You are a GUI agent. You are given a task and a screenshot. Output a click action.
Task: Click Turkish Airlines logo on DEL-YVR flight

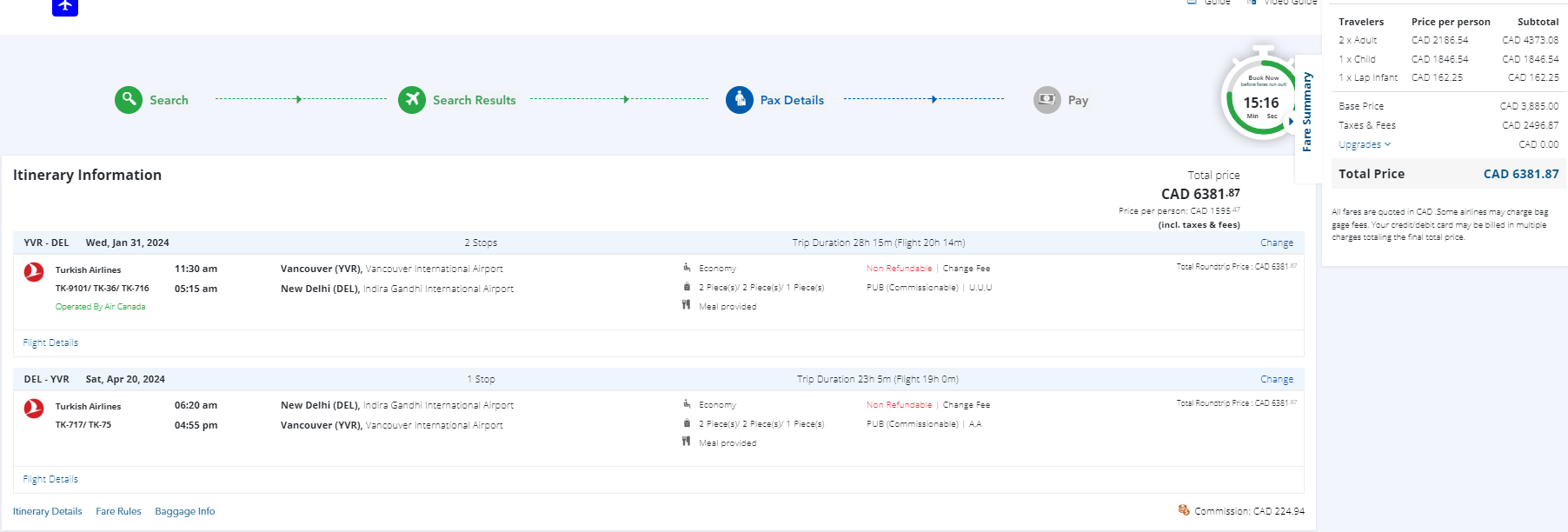[34, 409]
